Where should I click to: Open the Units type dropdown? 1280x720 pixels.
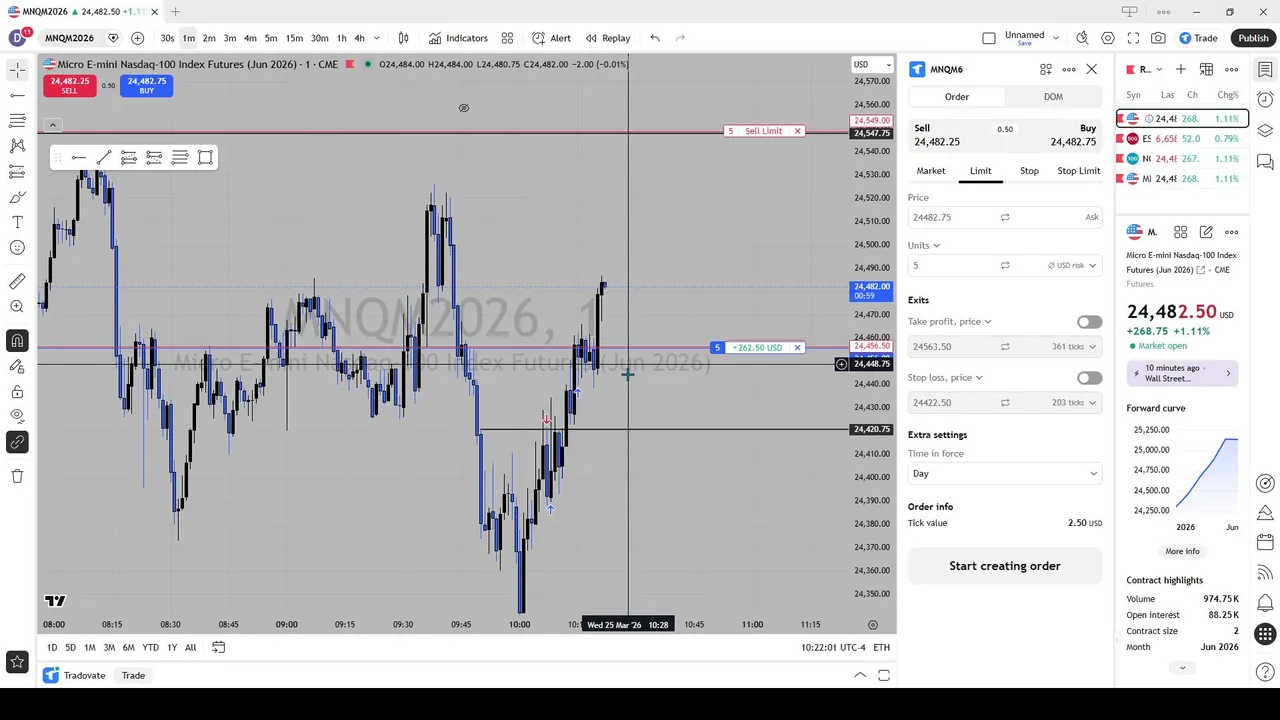pyautogui.click(x=924, y=245)
